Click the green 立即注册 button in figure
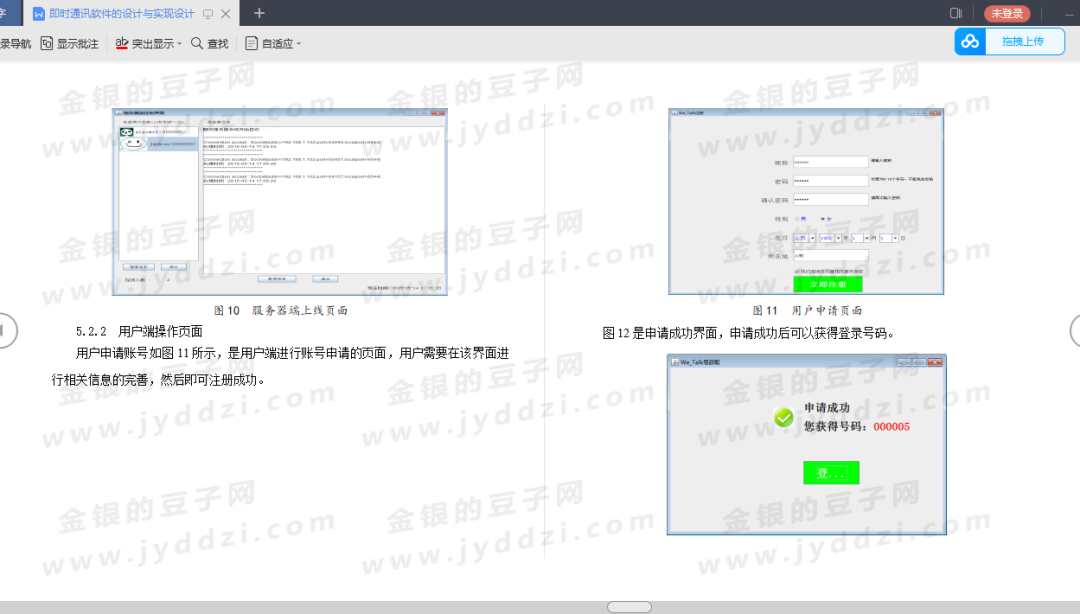Viewport: 1080px width, 614px height. 828,284
